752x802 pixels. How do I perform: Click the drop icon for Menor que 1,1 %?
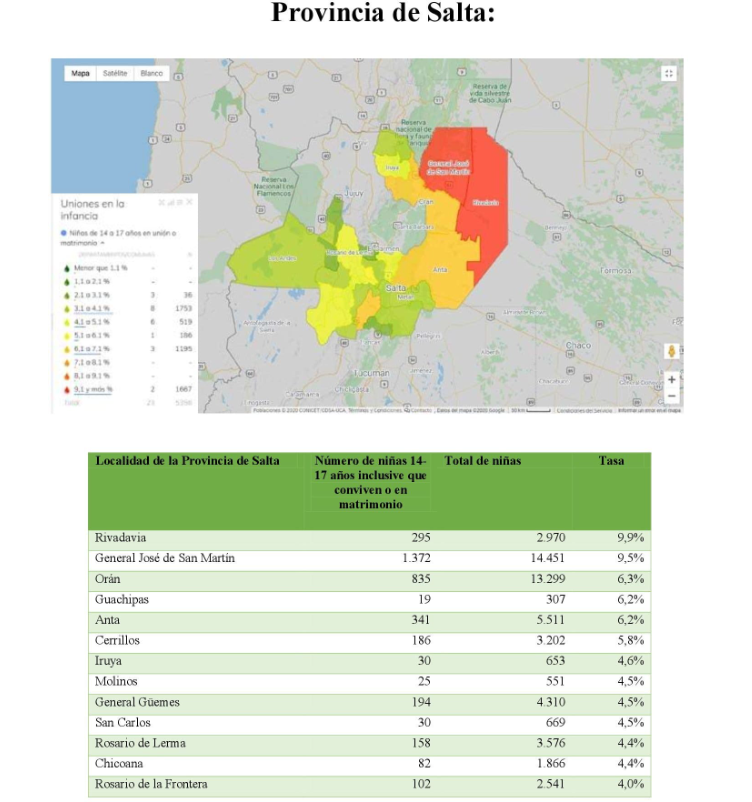pyautogui.click(x=67, y=269)
